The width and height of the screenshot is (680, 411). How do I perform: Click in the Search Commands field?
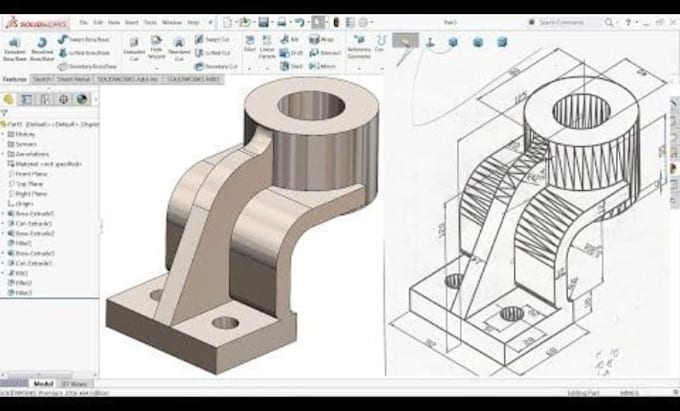click(568, 22)
